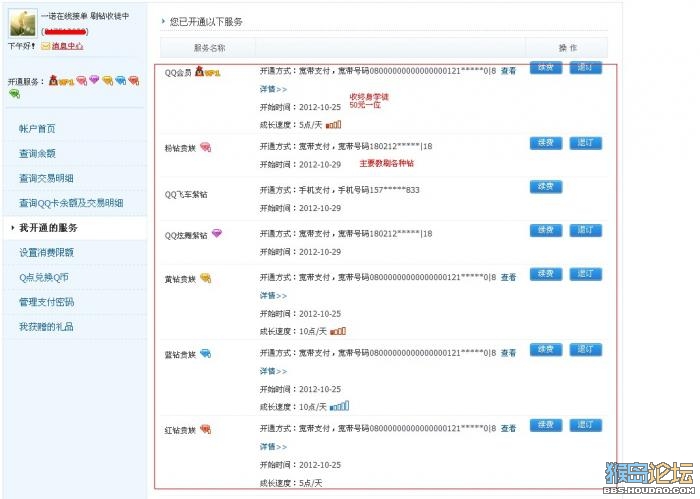Click 续费 for 粉钻贵族
The width and height of the screenshot is (700, 499).
[x=546, y=143]
